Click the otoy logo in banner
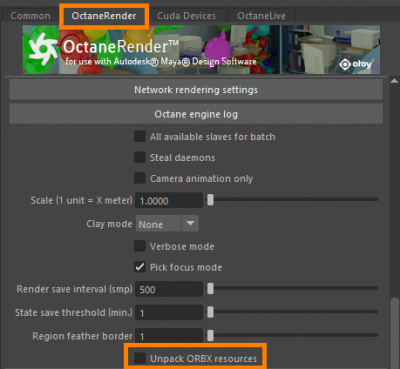The image size is (400, 369). [x=355, y=64]
